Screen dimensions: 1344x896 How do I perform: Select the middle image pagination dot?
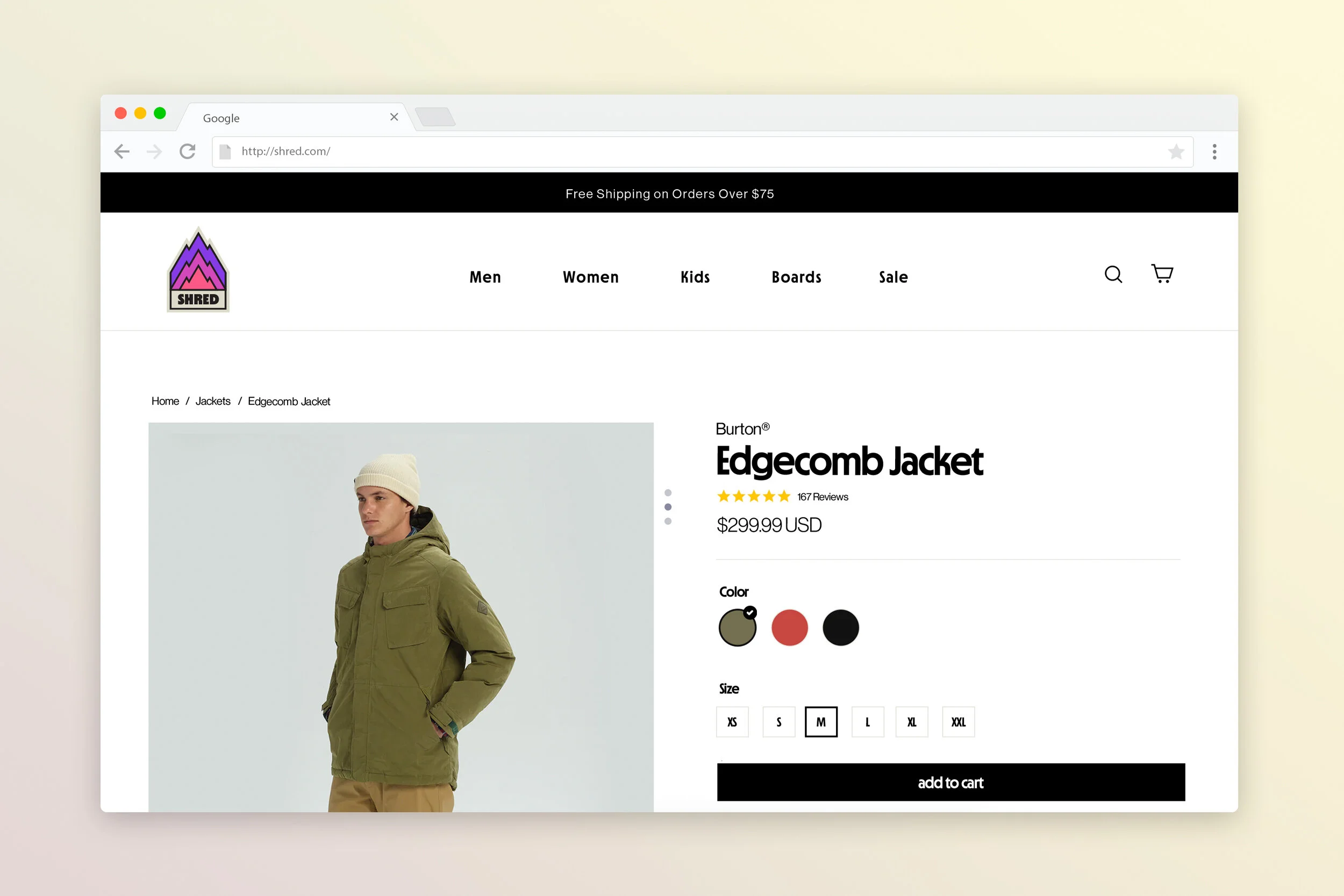point(668,507)
